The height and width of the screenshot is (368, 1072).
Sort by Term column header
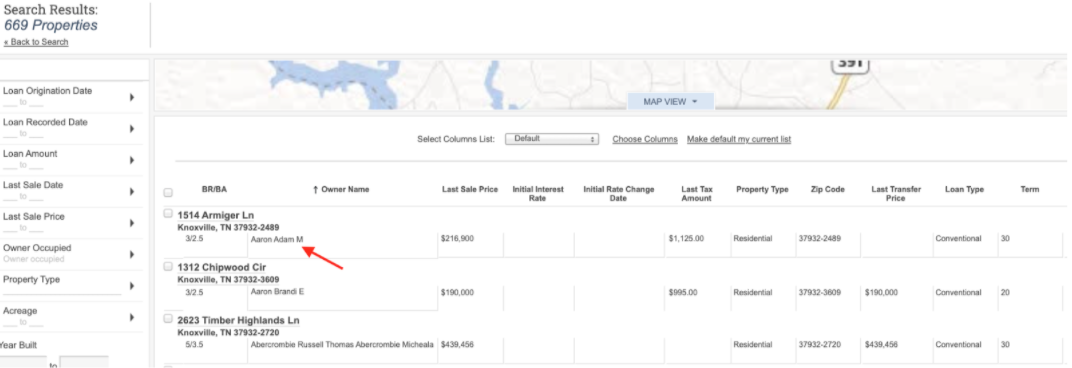(x=1030, y=189)
